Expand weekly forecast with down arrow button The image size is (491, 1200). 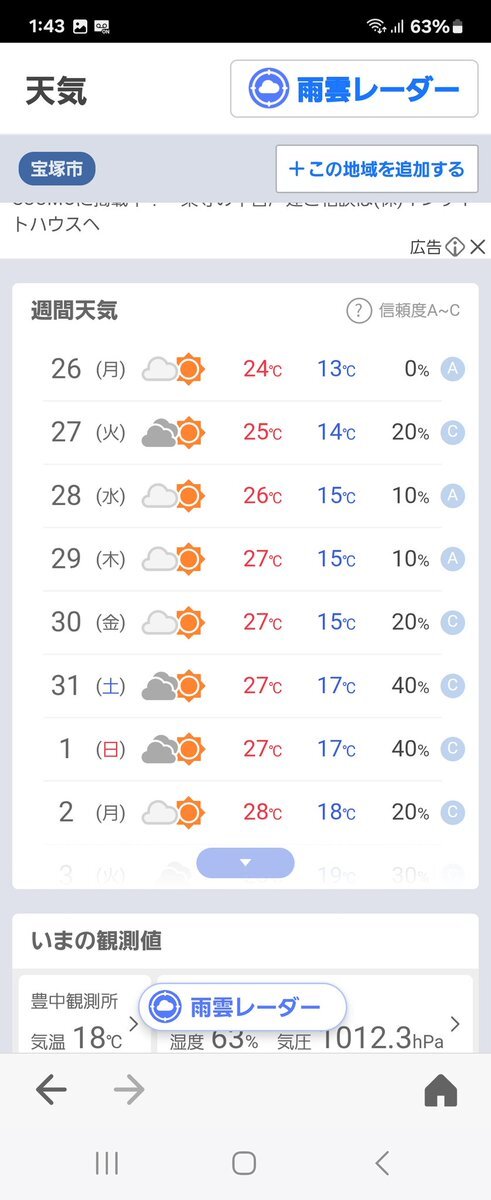245,862
